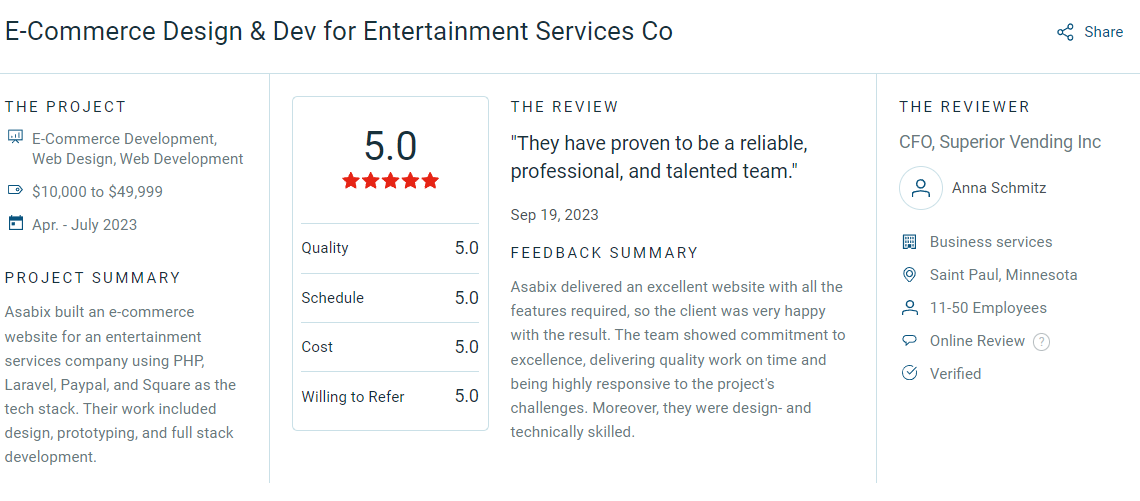
Task: Click the Quality rating row
Action: click(x=390, y=248)
